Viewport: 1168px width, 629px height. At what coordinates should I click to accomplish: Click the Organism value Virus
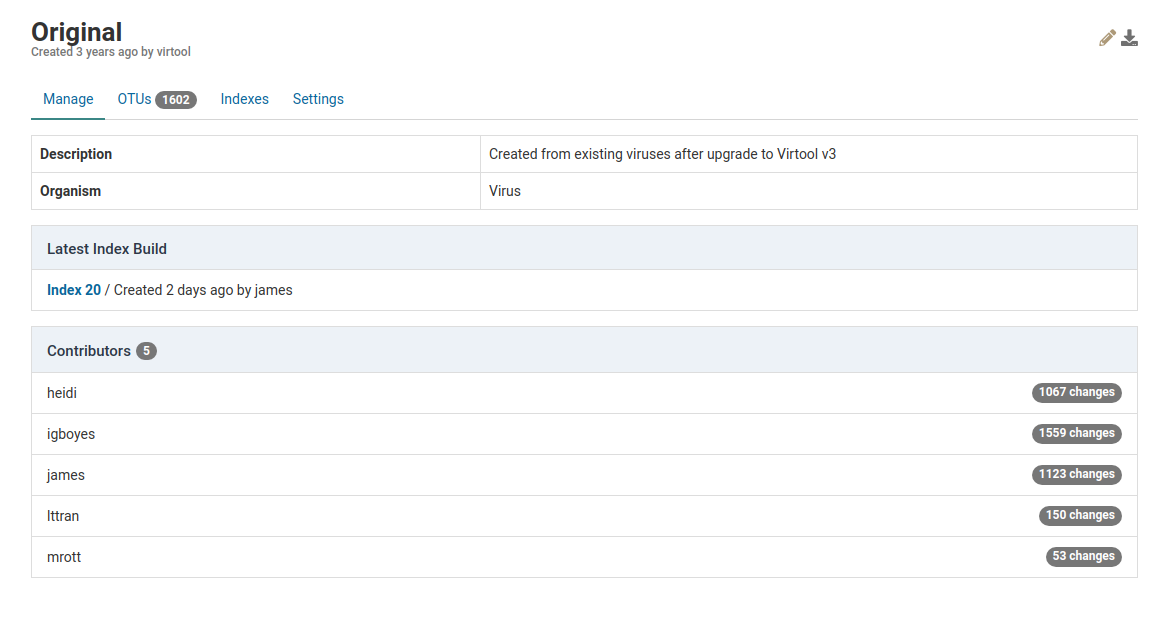point(505,191)
